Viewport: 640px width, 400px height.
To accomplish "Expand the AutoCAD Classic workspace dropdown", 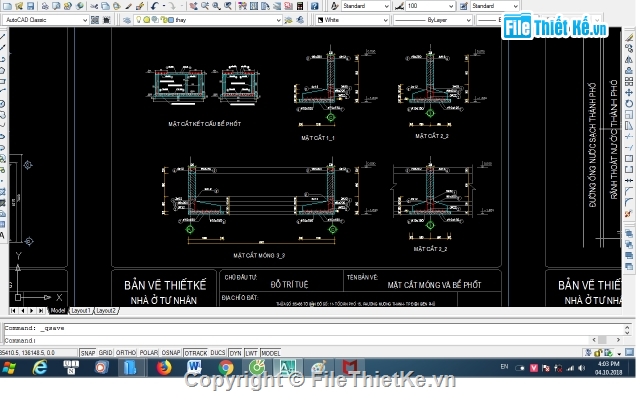I will point(45,20).
